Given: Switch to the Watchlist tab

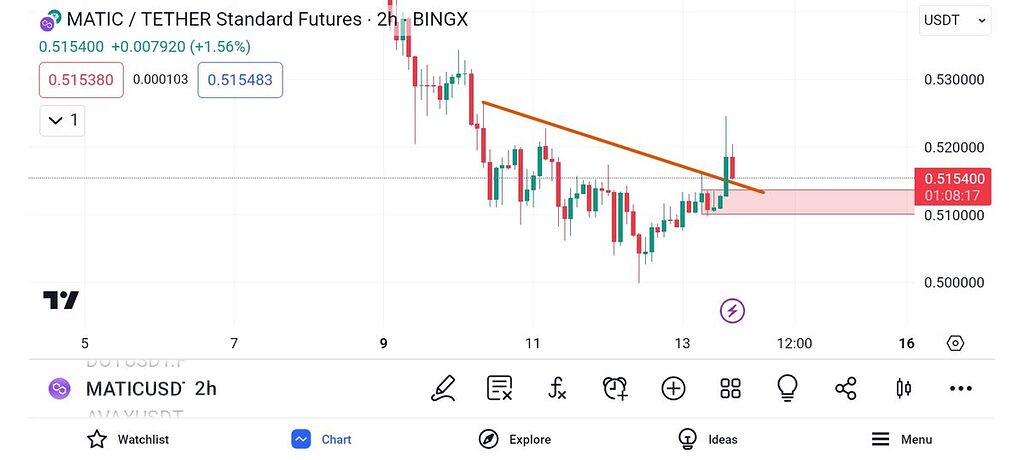Looking at the screenshot, I should click(x=128, y=439).
